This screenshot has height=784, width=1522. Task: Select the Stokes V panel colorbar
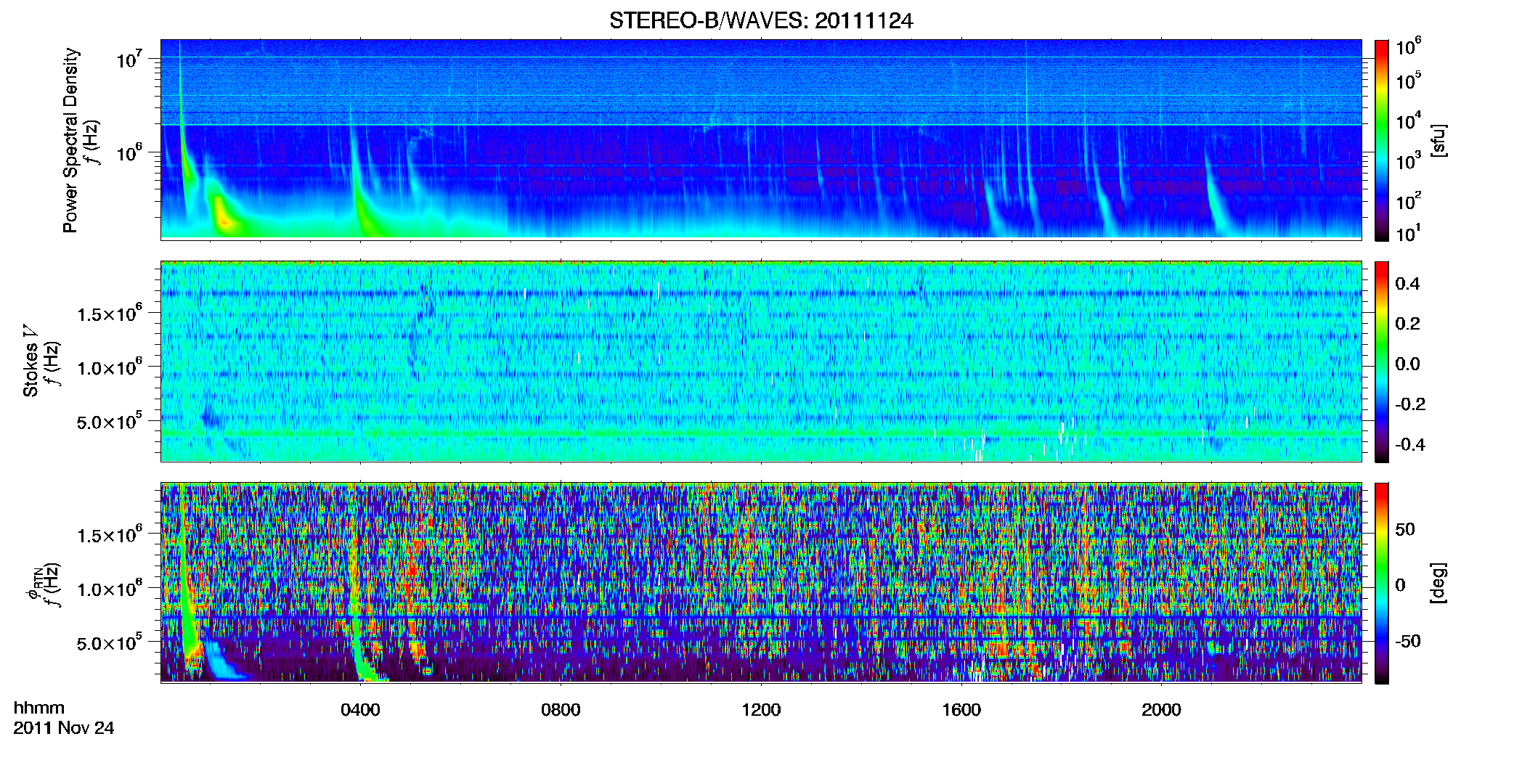point(1382,362)
